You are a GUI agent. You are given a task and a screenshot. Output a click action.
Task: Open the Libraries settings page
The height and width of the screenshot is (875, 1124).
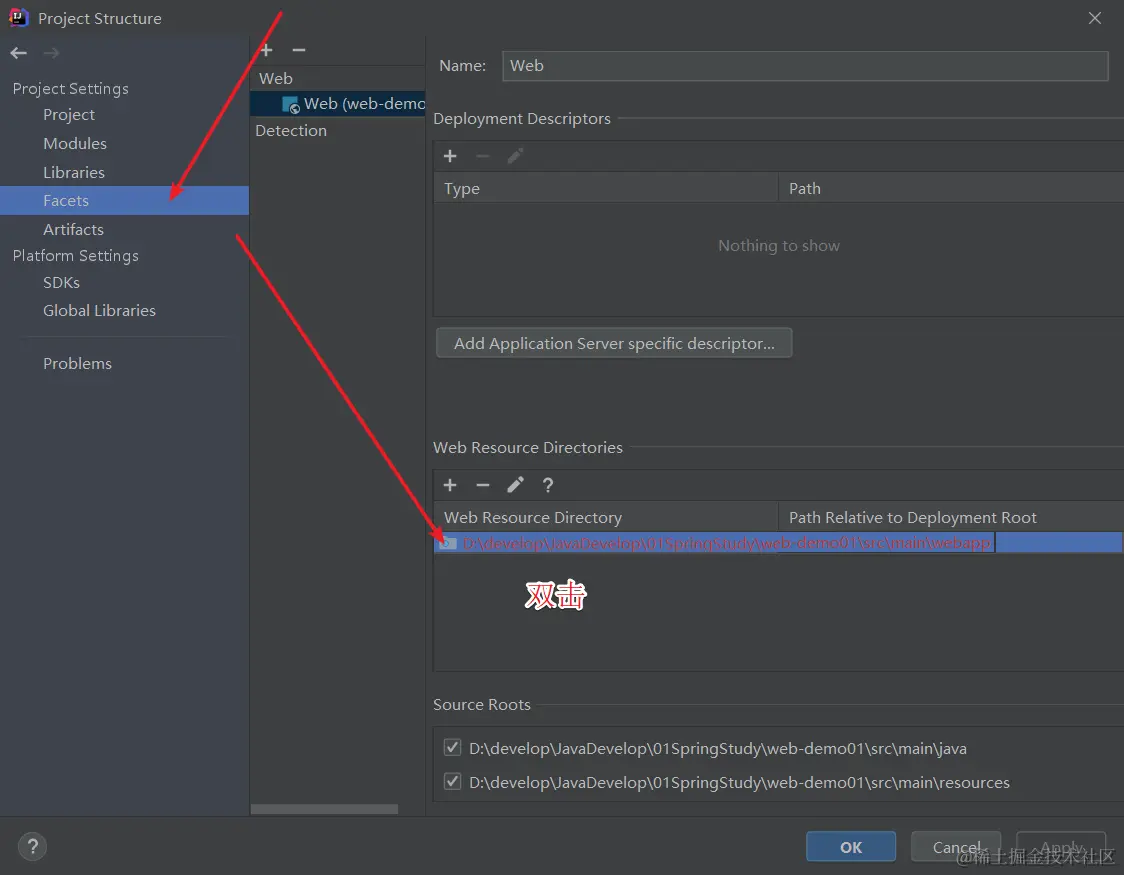74,172
